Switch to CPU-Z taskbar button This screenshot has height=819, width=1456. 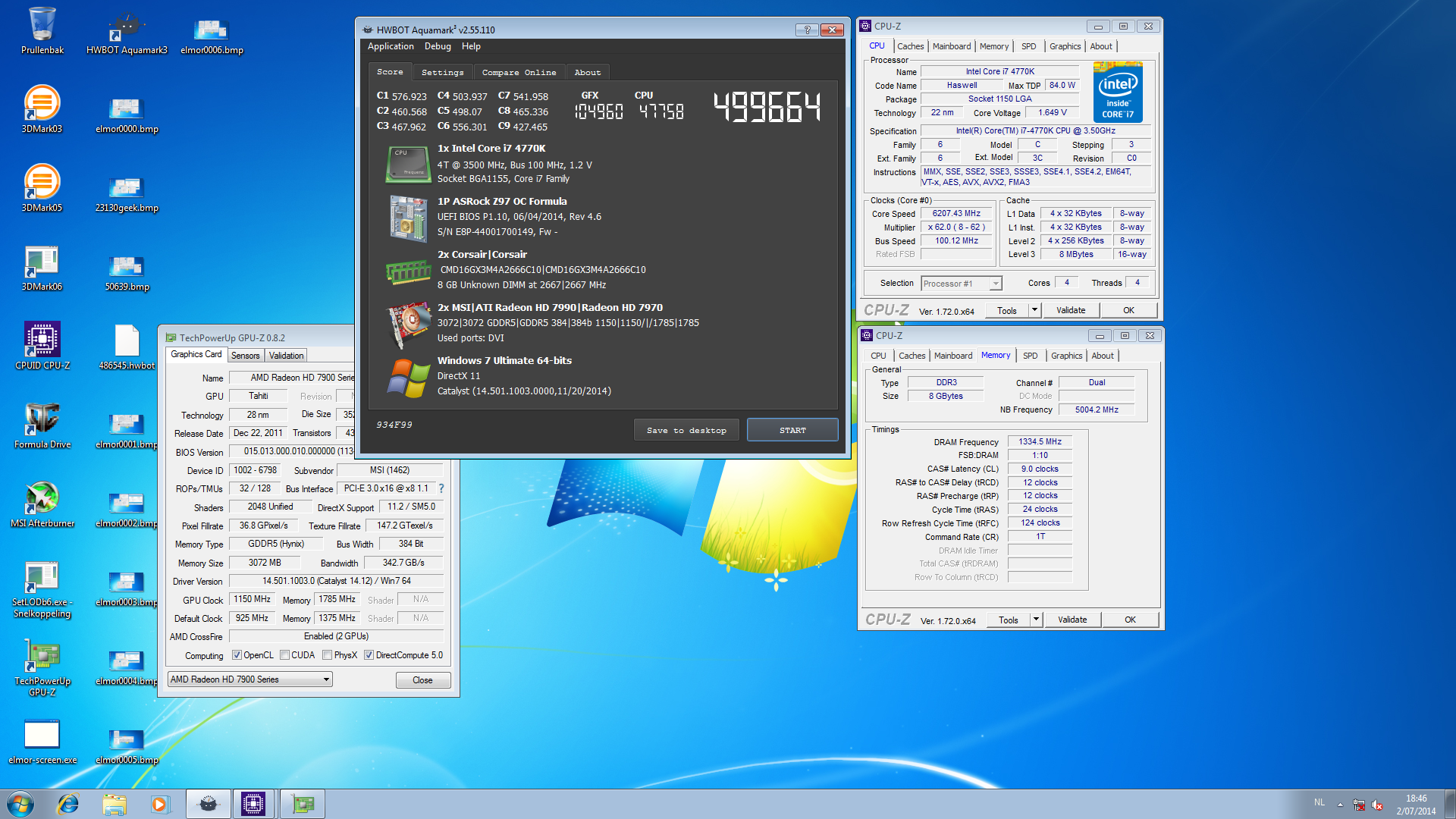click(x=253, y=804)
